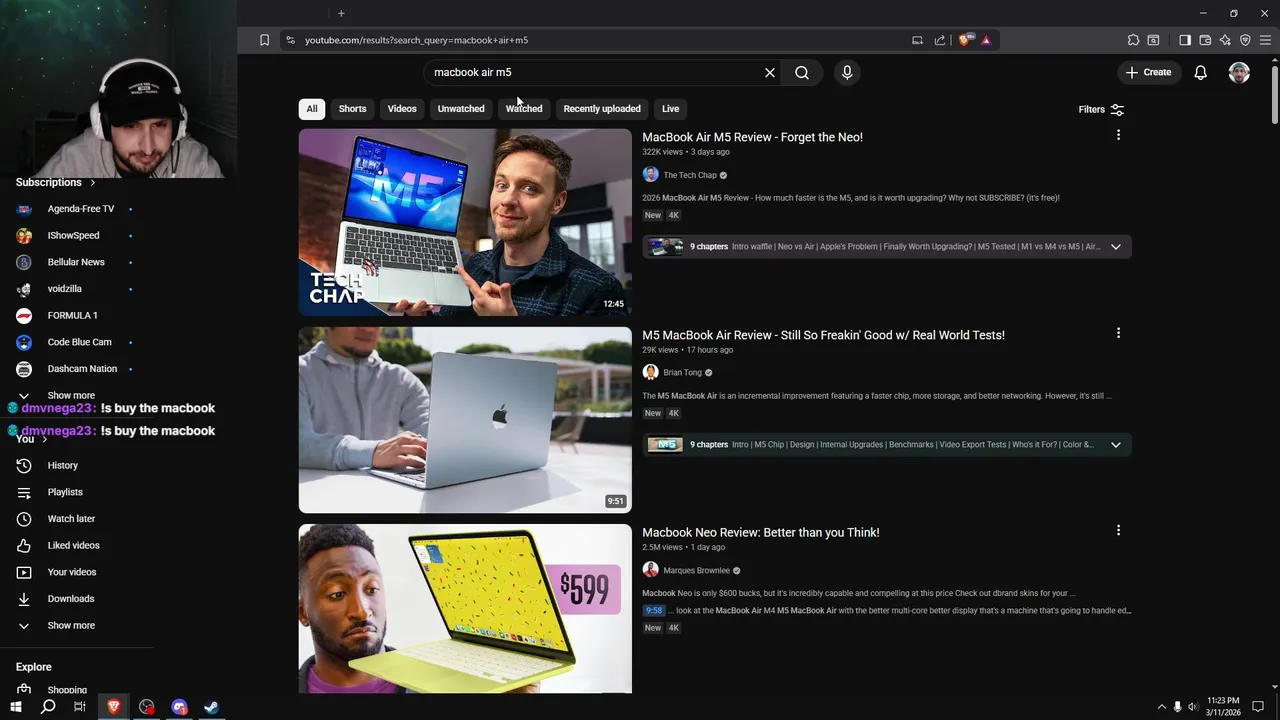The height and width of the screenshot is (720, 1280).
Task: Open the Tech Chap channel link
Action: coord(690,175)
